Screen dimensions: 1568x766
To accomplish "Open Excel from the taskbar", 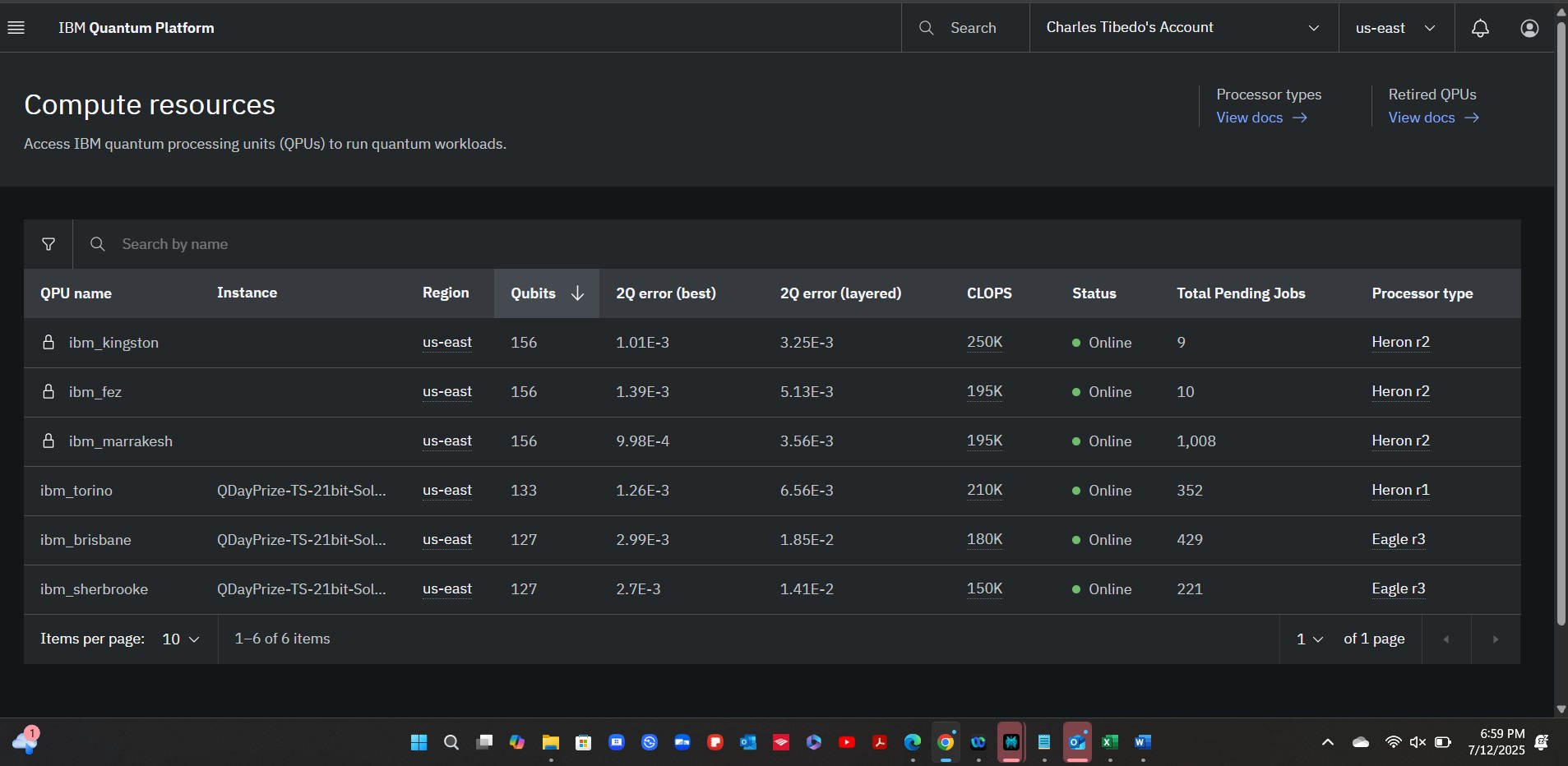I will (x=1109, y=742).
